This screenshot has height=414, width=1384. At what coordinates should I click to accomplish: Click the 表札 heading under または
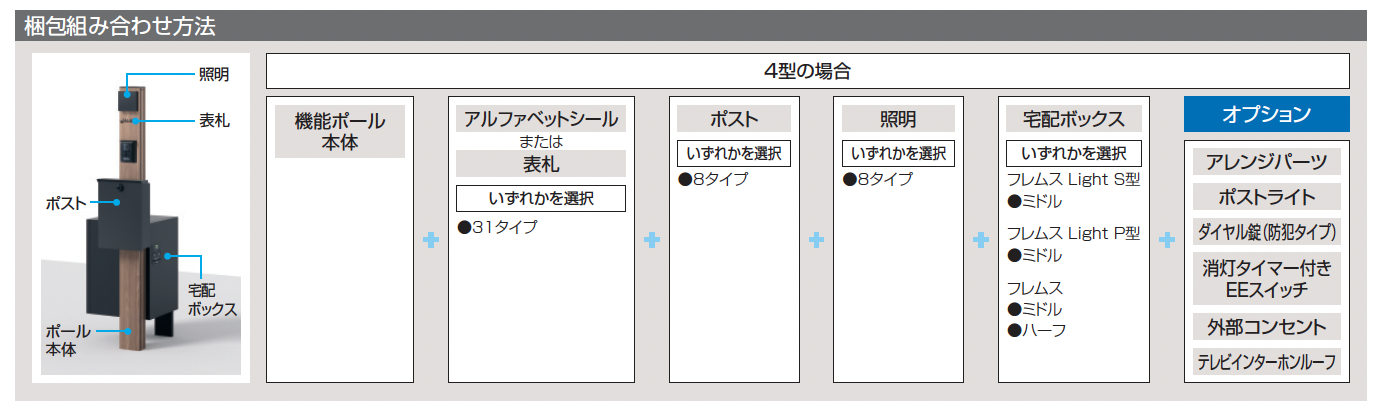[x=541, y=163]
